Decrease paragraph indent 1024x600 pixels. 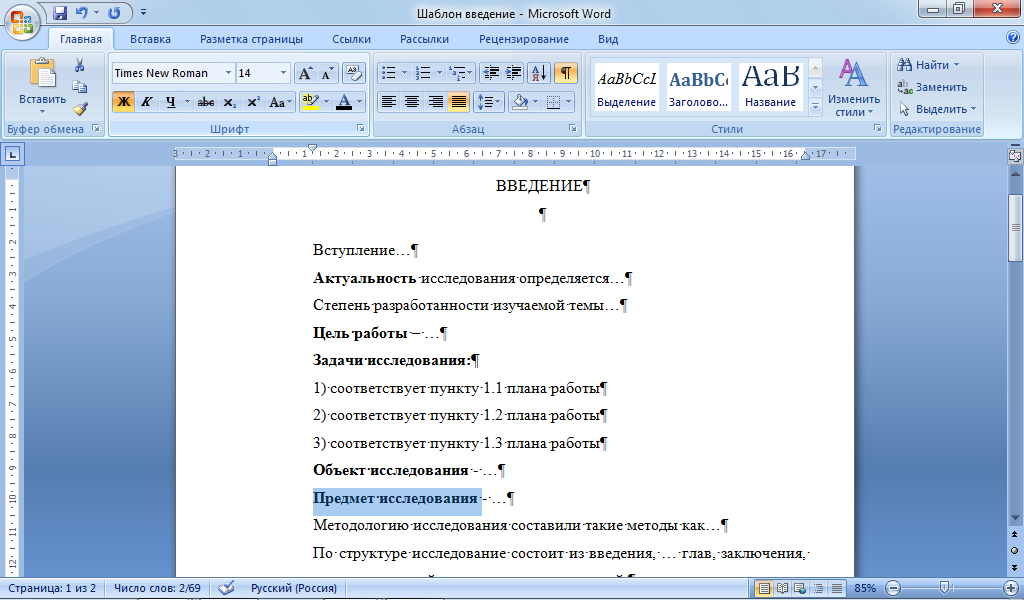[490, 73]
